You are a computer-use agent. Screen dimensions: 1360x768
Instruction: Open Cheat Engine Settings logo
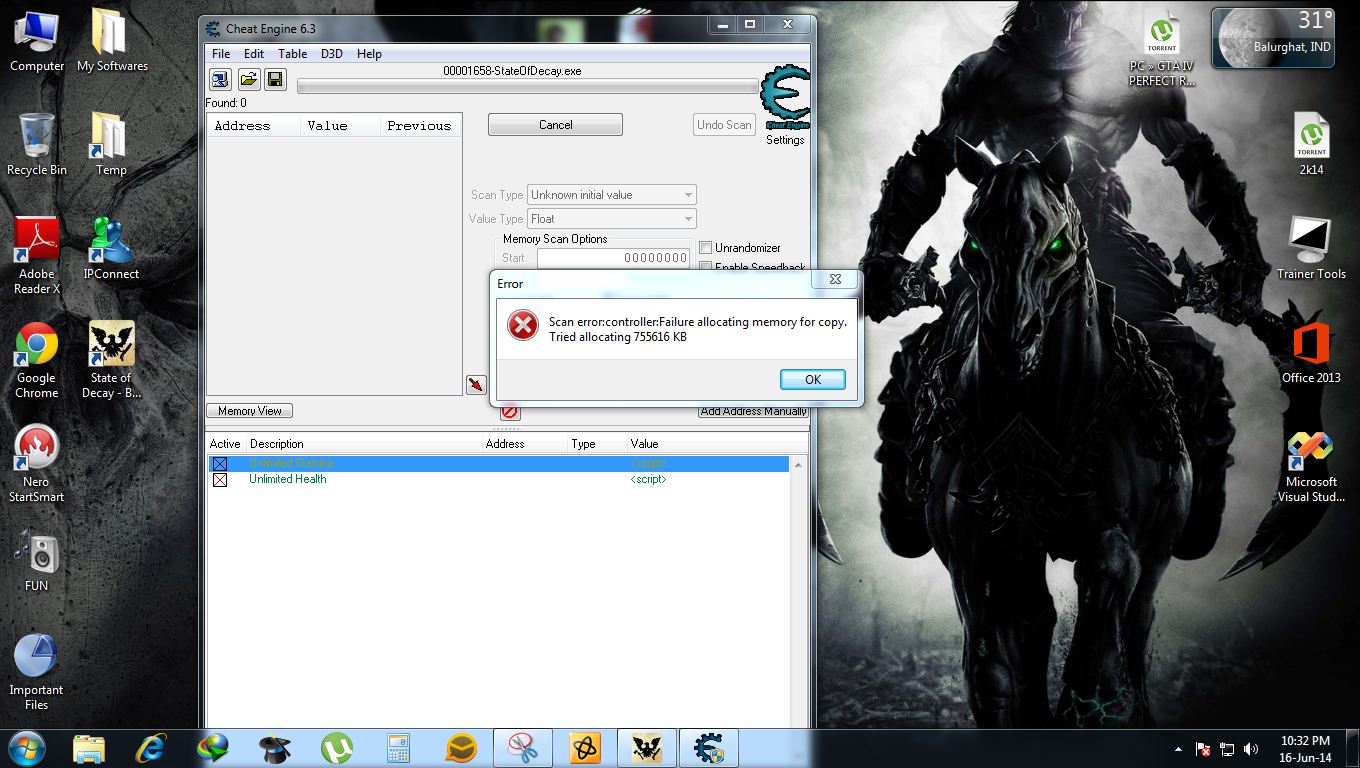pos(784,100)
